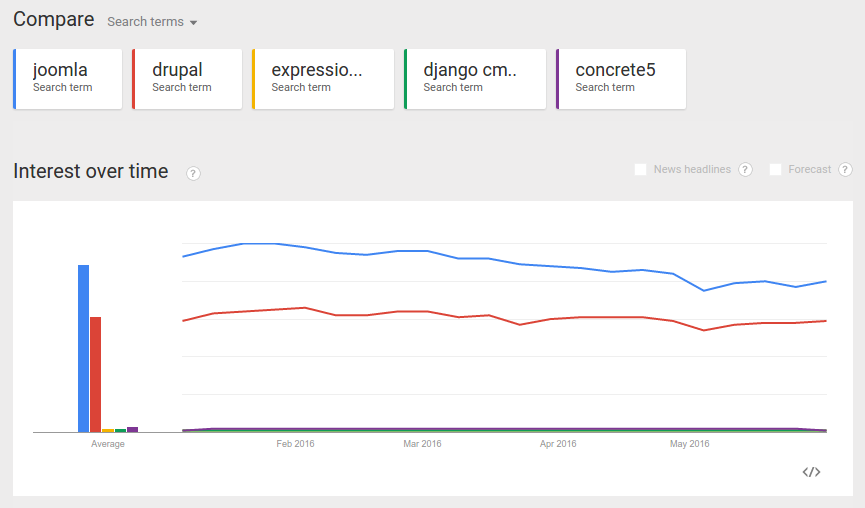Enable the News headlines checkbox
This screenshot has width=865, height=508.
(641, 170)
